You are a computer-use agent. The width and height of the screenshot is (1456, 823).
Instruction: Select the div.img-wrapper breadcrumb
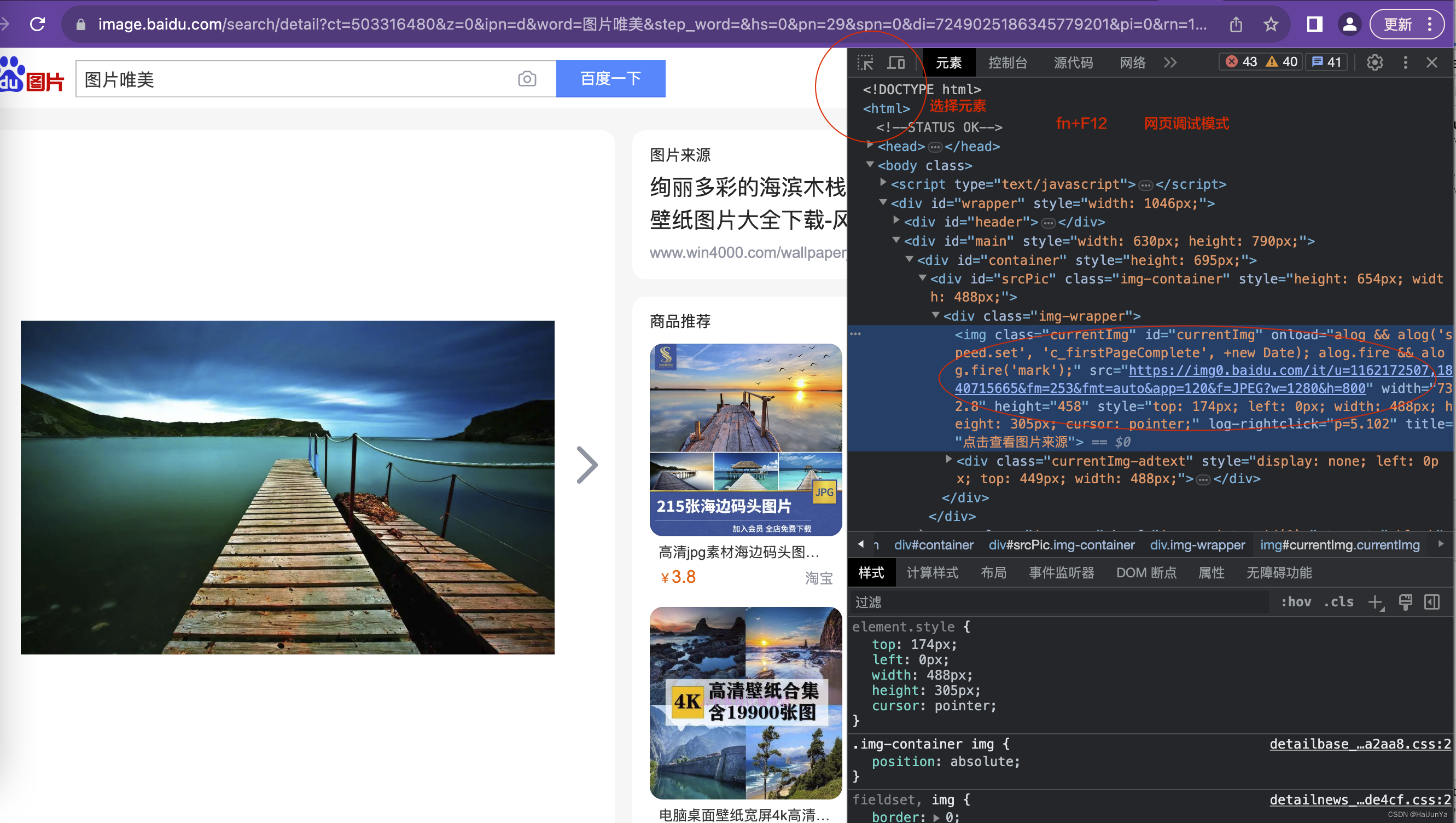[1197, 544]
